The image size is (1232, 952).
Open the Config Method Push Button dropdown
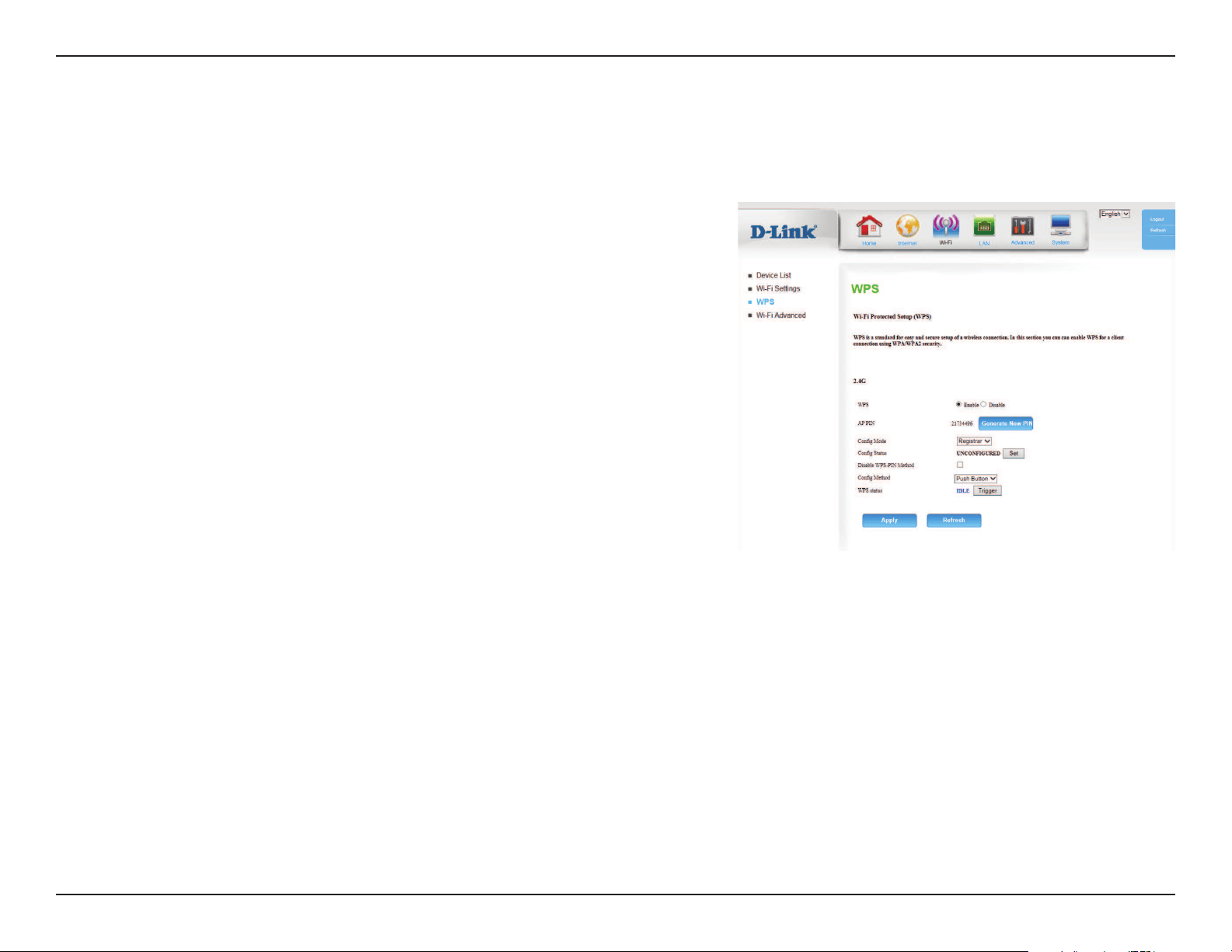point(975,479)
